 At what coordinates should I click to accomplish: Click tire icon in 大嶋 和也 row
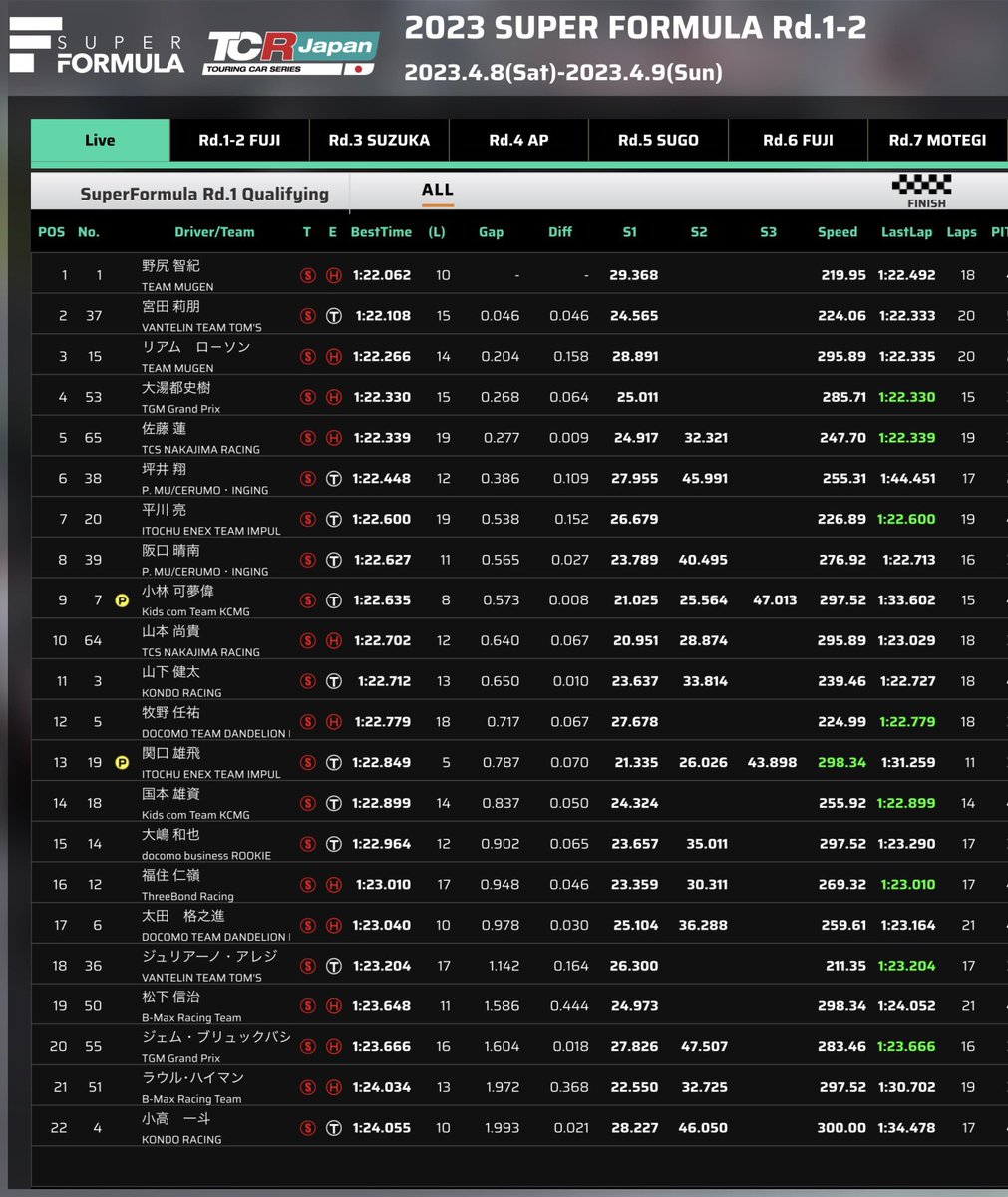[x=308, y=844]
